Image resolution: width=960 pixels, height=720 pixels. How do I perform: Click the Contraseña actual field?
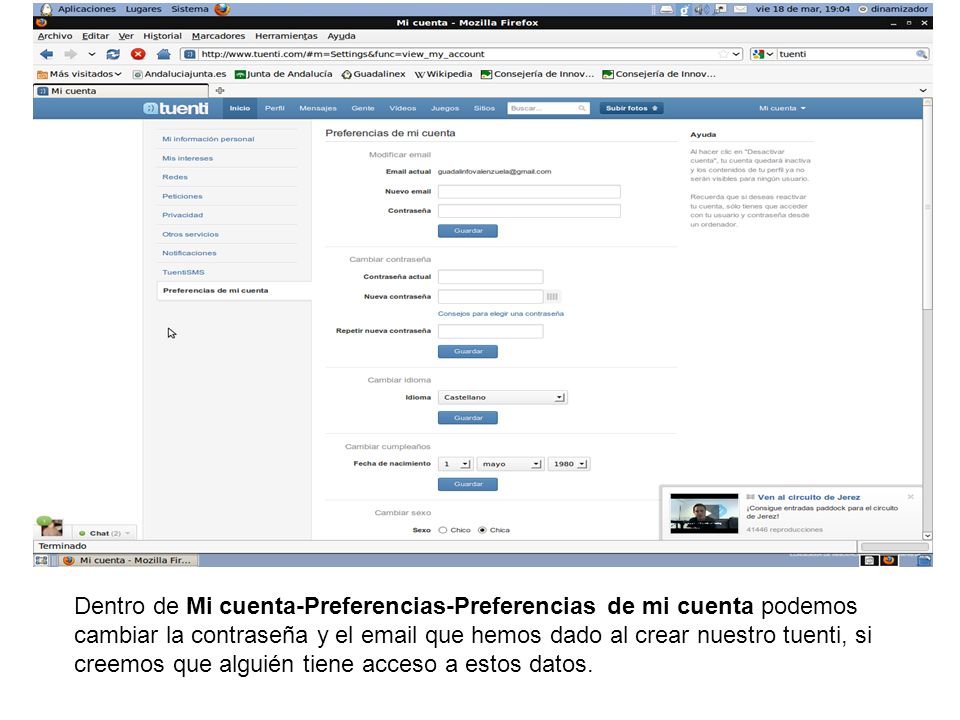pos(490,277)
